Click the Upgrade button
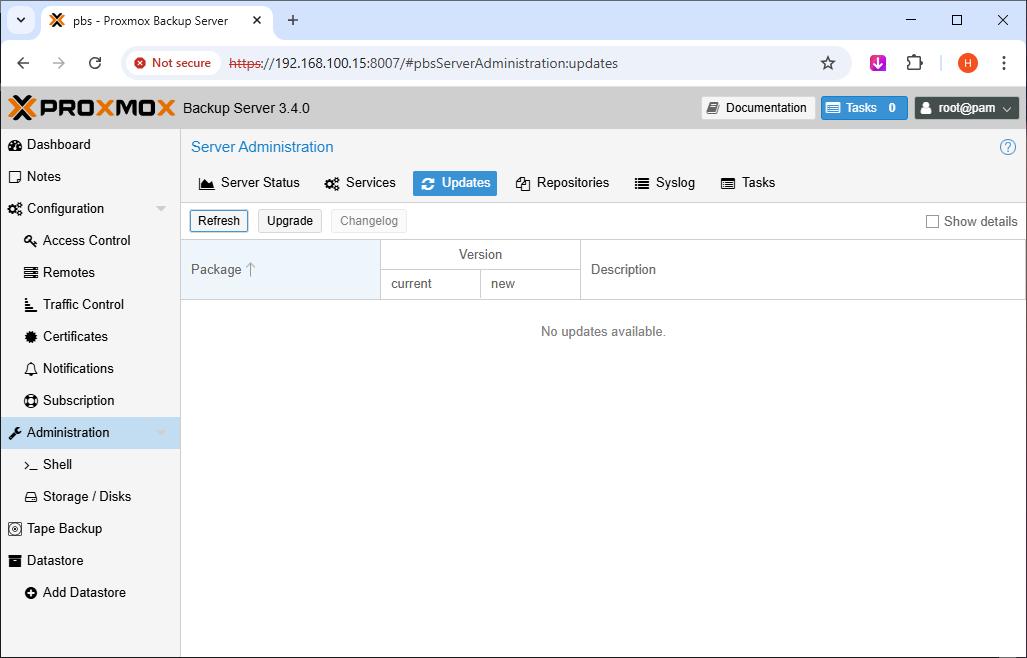 coord(289,221)
